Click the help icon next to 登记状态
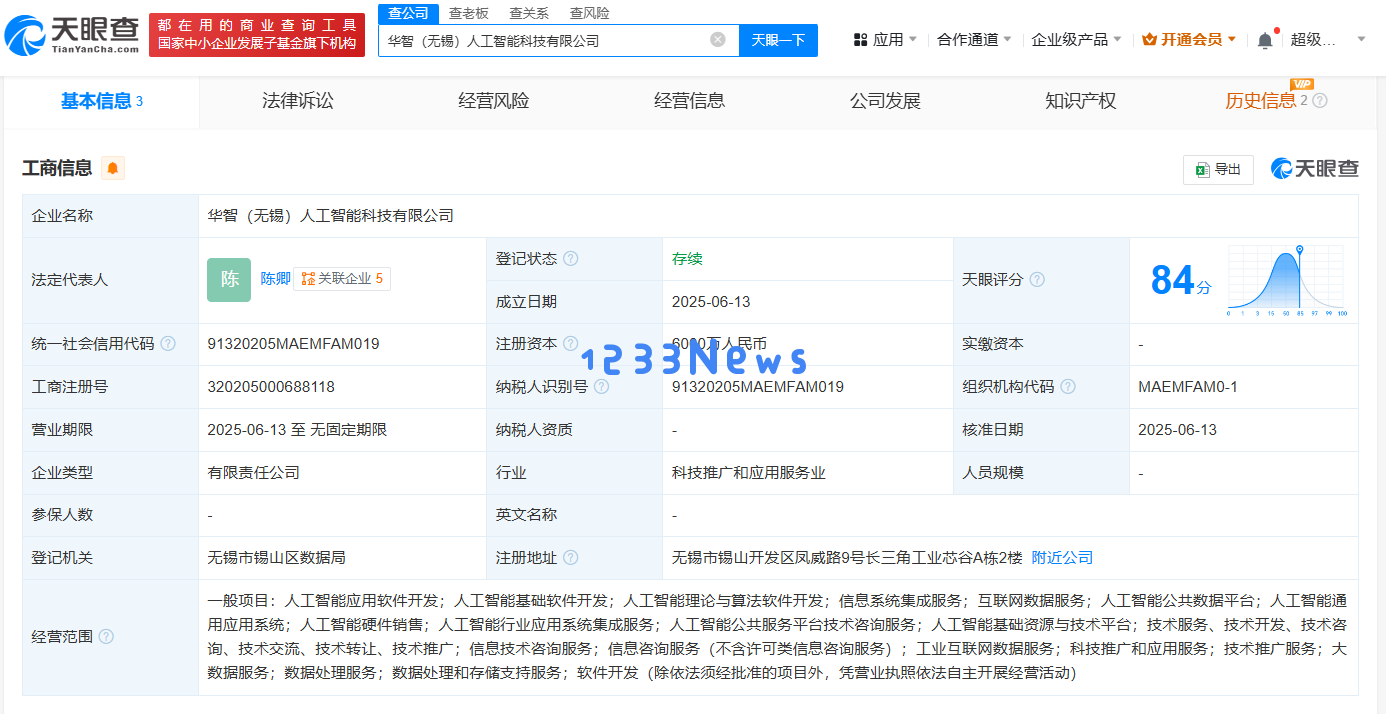The width and height of the screenshot is (1386, 714). pos(570,259)
